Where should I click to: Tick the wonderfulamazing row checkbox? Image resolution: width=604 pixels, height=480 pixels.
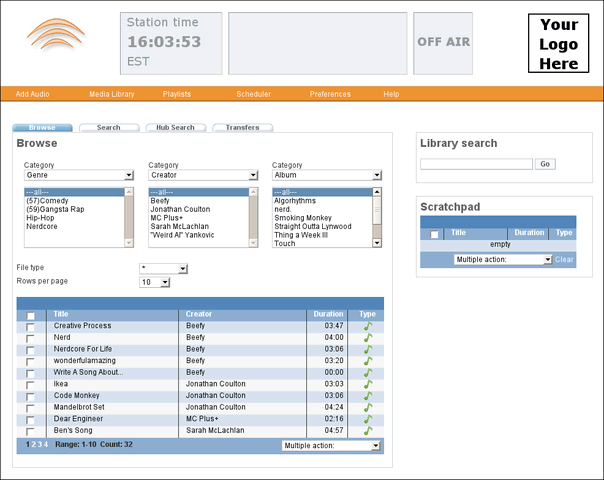[x=30, y=362]
